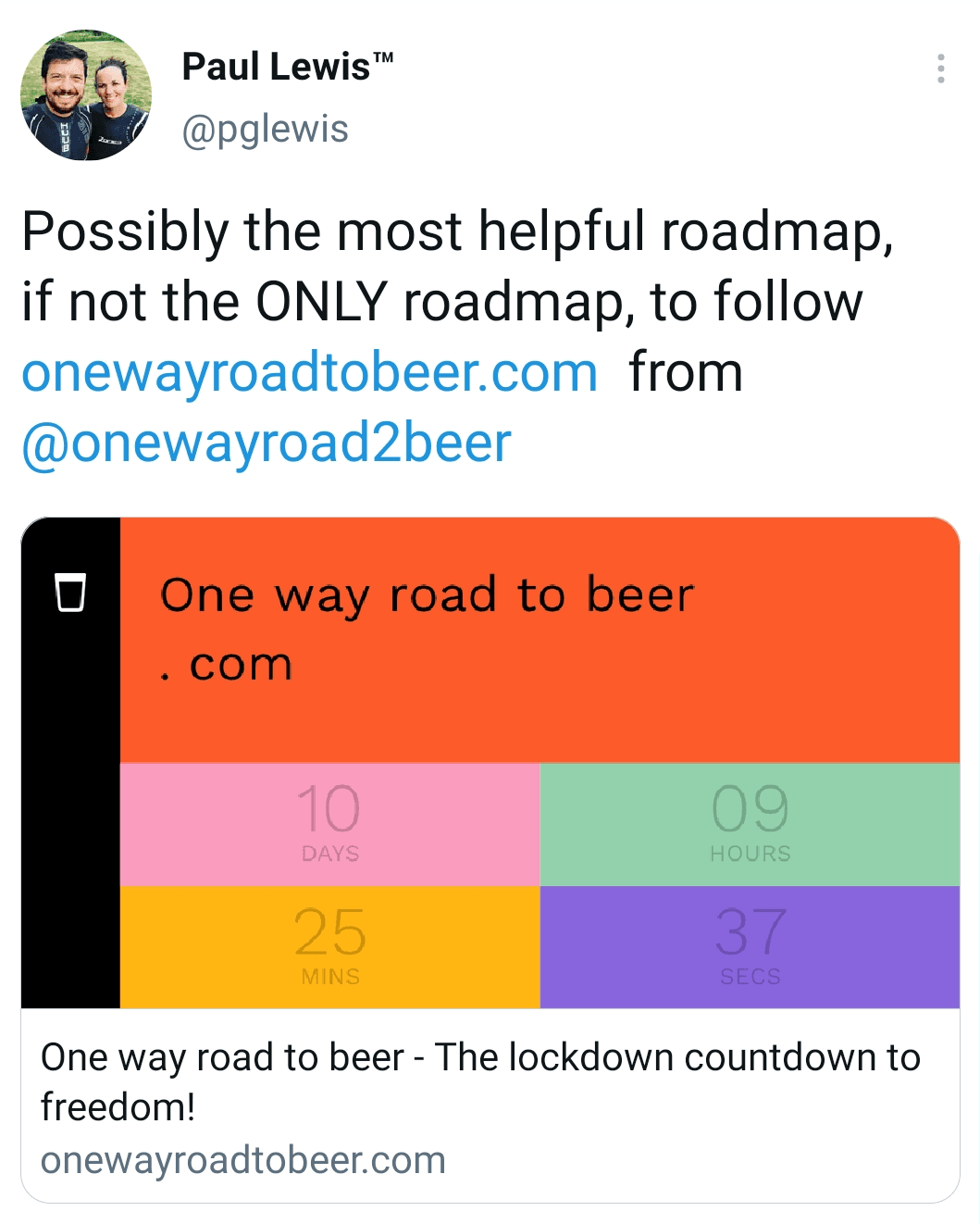Open the three-dot more options menu
The height and width of the screenshot is (1224, 980).
[x=940, y=69]
